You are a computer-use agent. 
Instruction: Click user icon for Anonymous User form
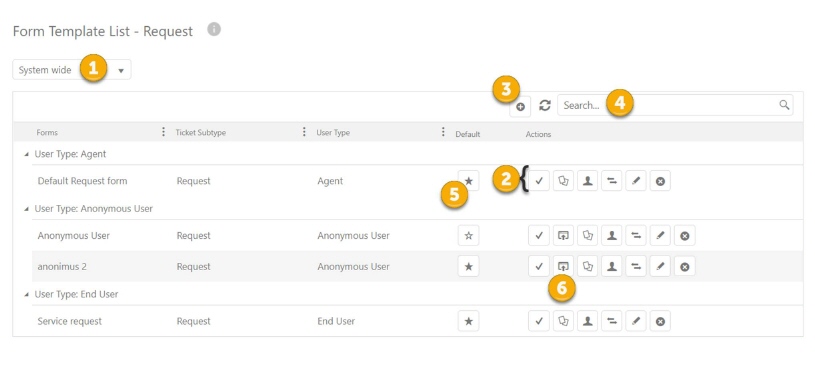click(x=612, y=235)
